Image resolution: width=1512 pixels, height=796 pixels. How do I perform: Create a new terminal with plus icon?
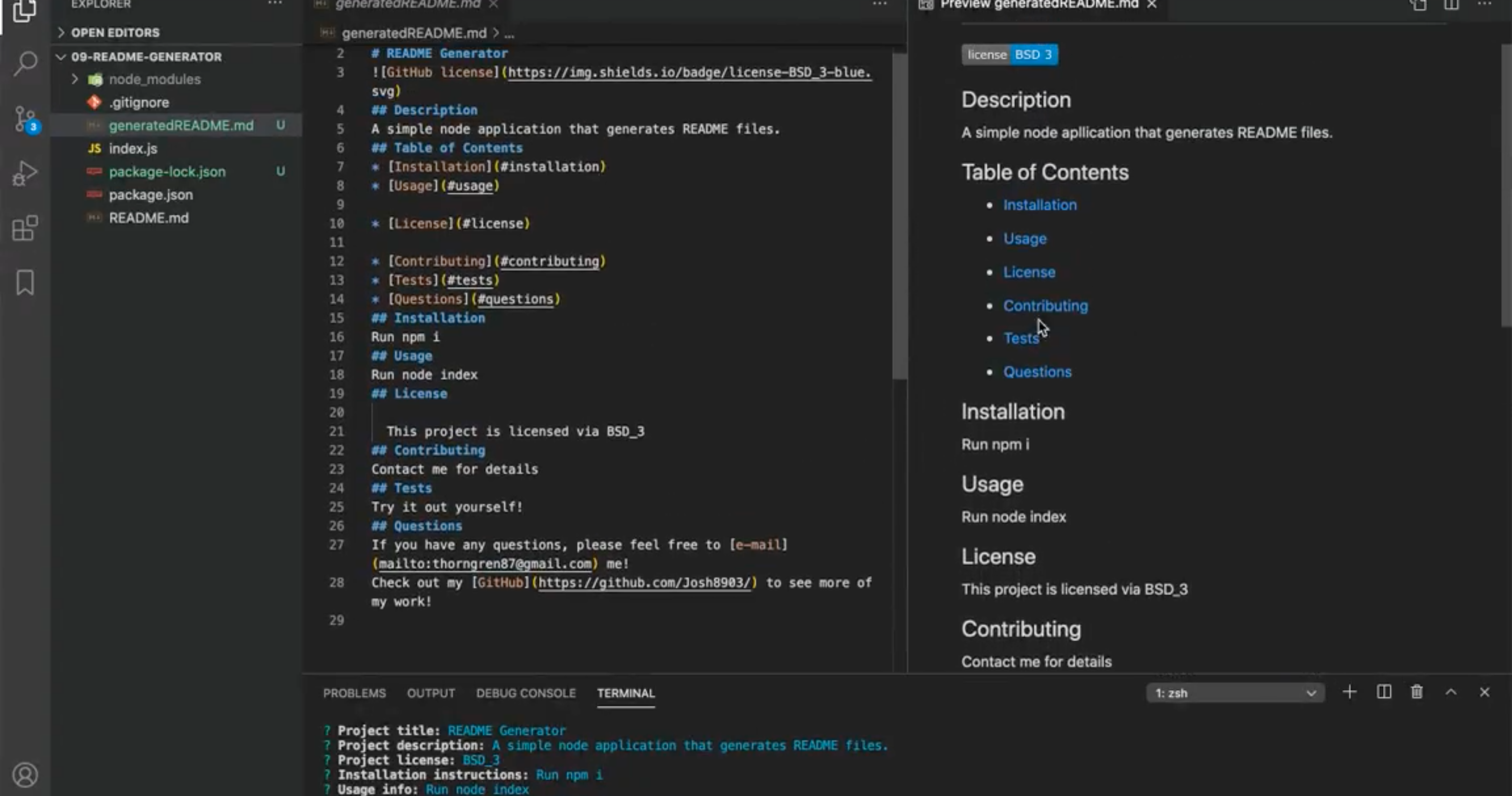(x=1349, y=692)
